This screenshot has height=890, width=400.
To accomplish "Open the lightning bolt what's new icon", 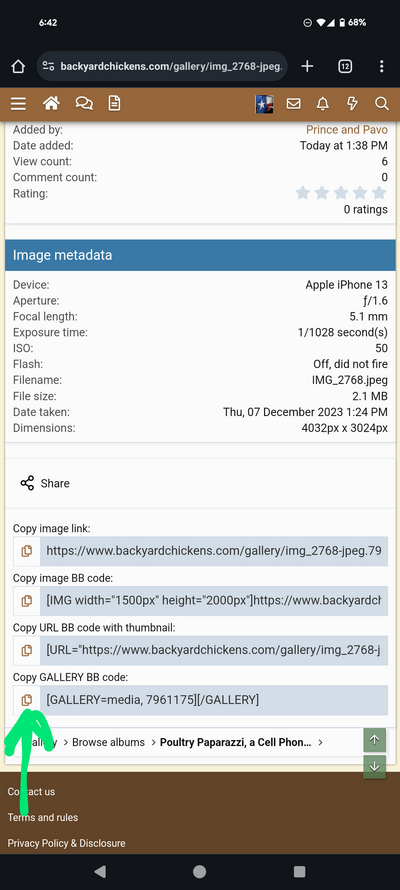I will pos(352,104).
